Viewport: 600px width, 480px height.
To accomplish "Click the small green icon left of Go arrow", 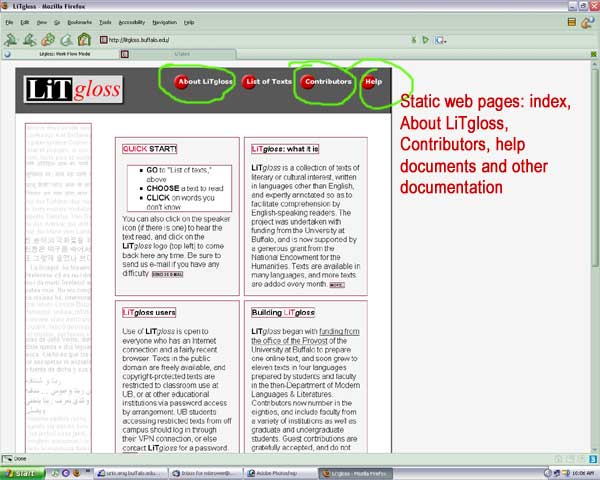I will coord(414,40).
